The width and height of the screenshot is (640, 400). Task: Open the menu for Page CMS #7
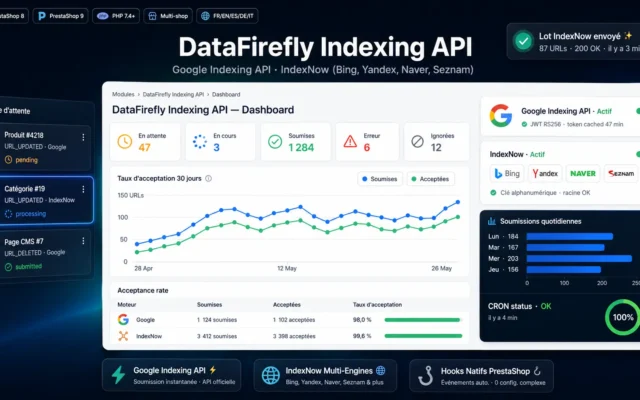tap(83, 241)
